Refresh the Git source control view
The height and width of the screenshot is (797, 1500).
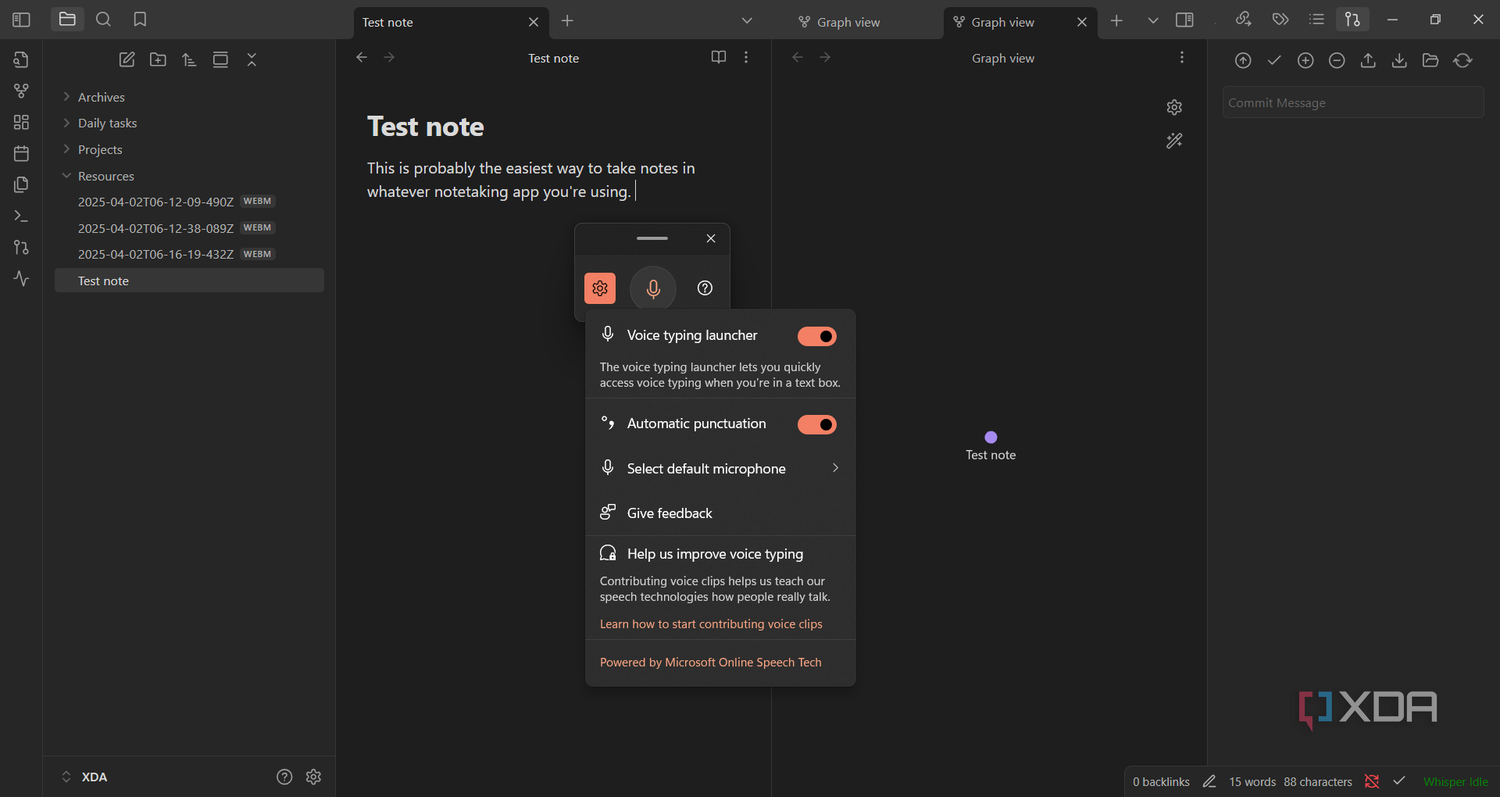pyautogui.click(x=1463, y=60)
